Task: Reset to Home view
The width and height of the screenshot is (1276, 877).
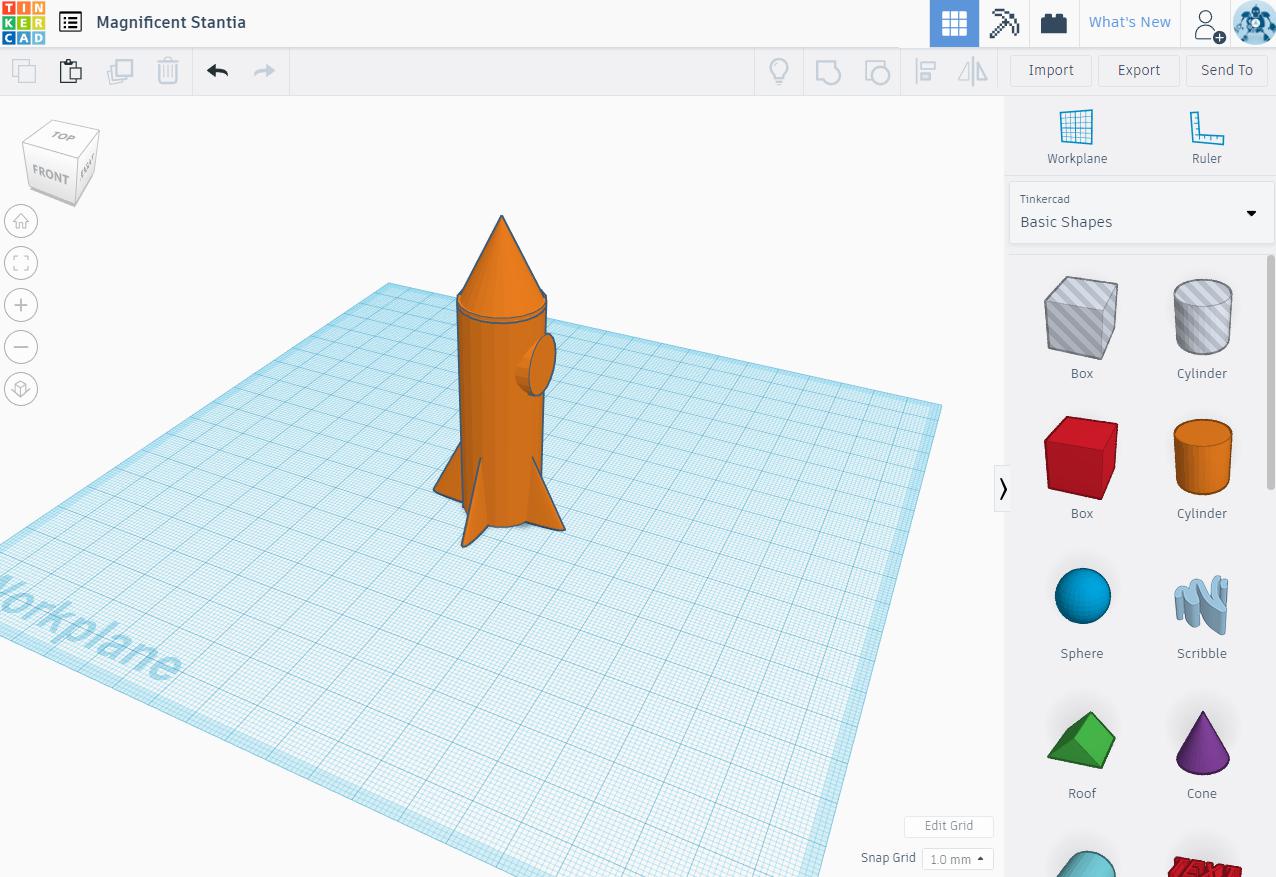Action: click(x=21, y=221)
